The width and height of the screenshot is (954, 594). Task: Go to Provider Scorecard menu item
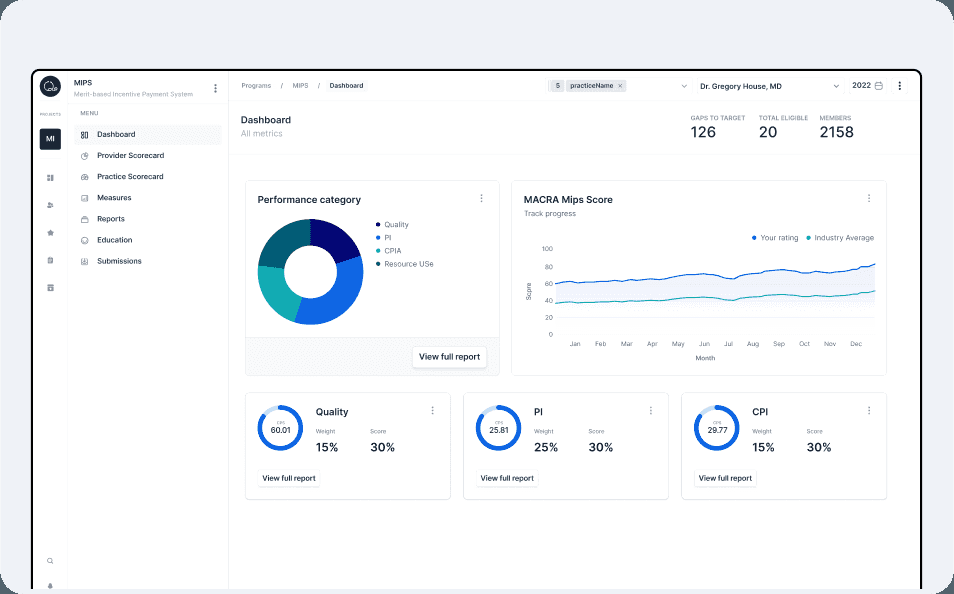130,156
